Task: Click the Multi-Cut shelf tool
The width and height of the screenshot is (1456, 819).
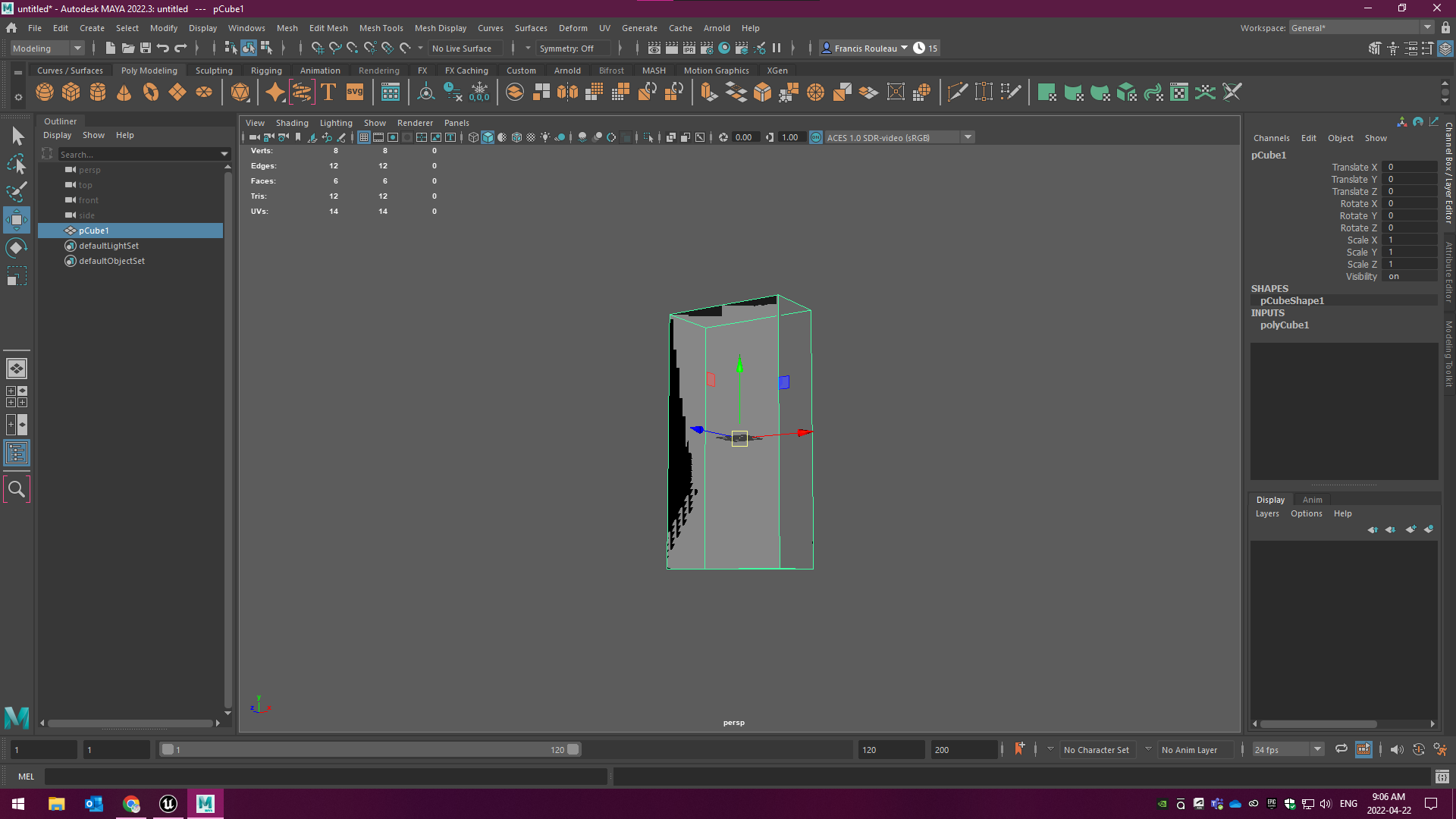Action: [957, 93]
